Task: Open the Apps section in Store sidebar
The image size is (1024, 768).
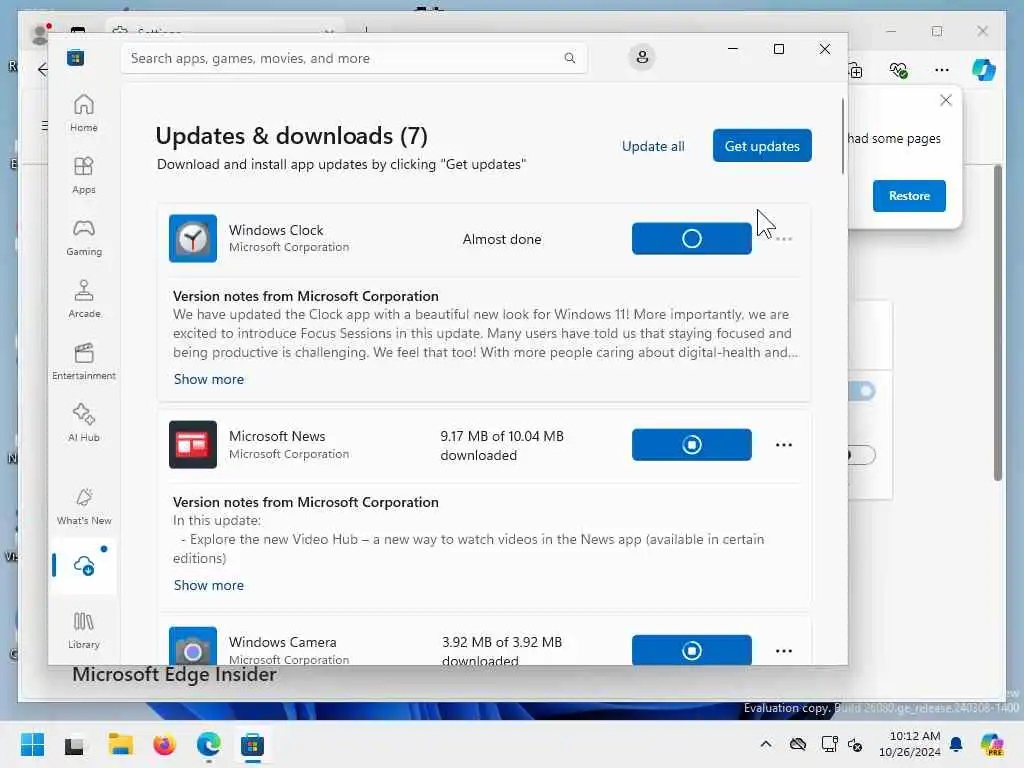Action: 84,176
